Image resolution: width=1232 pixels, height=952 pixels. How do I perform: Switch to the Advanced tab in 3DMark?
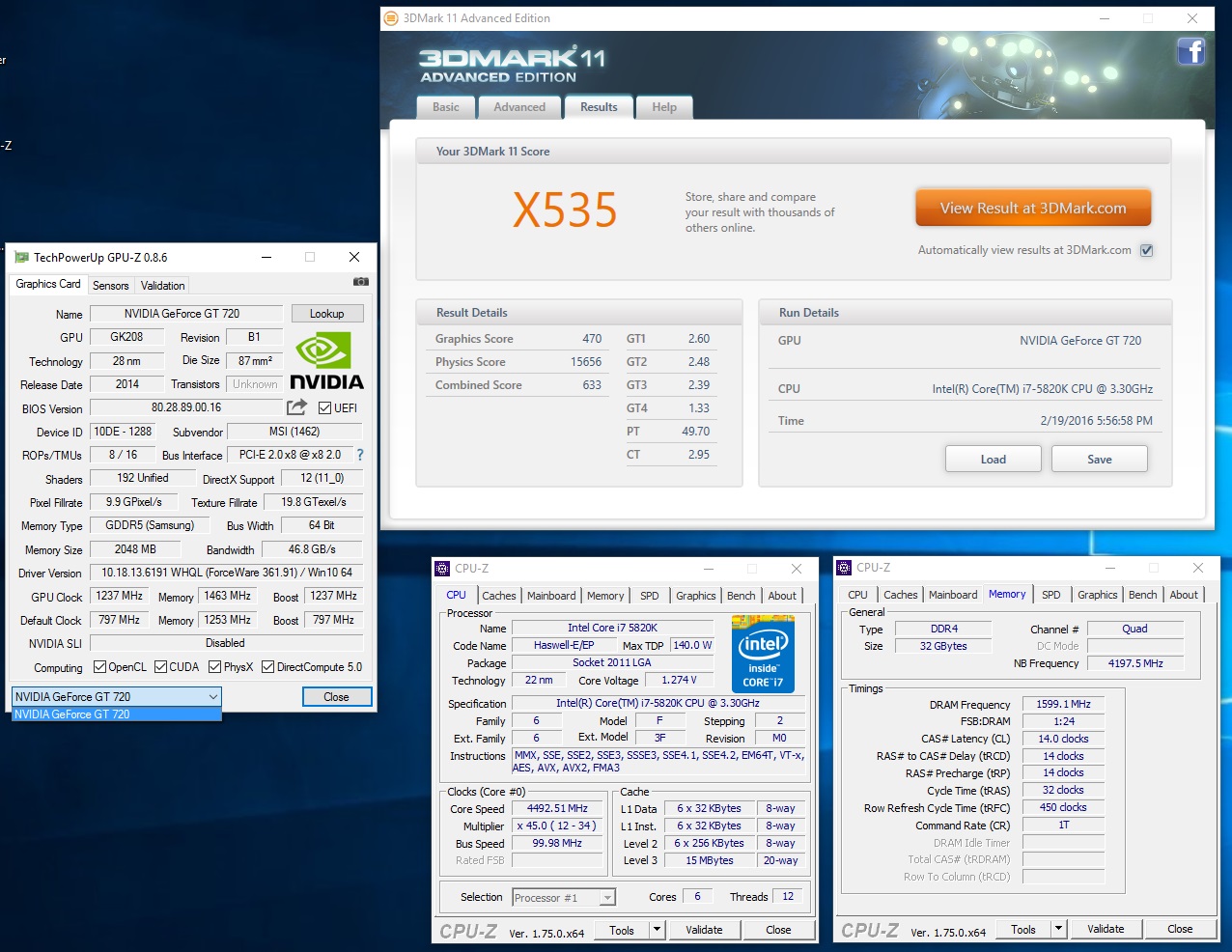click(519, 107)
